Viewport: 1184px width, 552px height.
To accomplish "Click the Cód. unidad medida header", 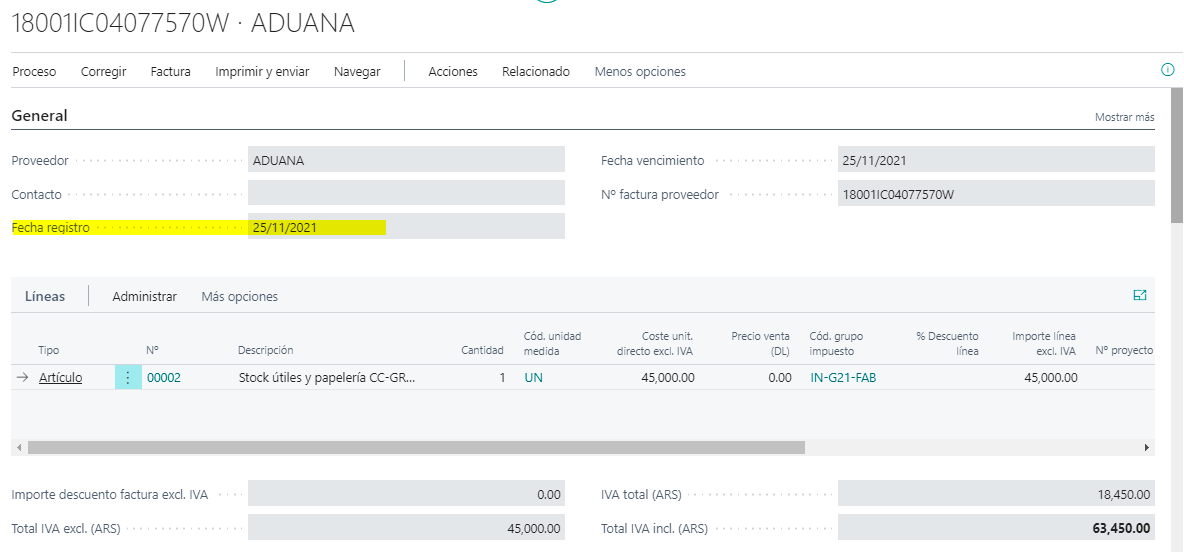I will pos(553,343).
